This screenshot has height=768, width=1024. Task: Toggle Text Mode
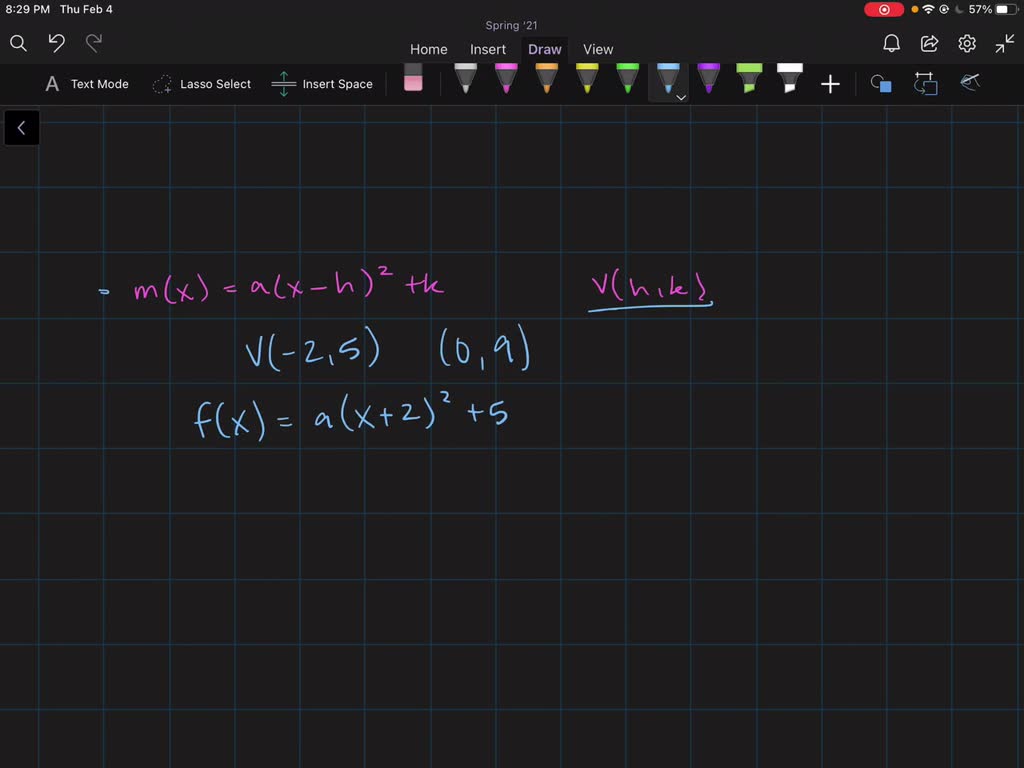[x=86, y=84]
